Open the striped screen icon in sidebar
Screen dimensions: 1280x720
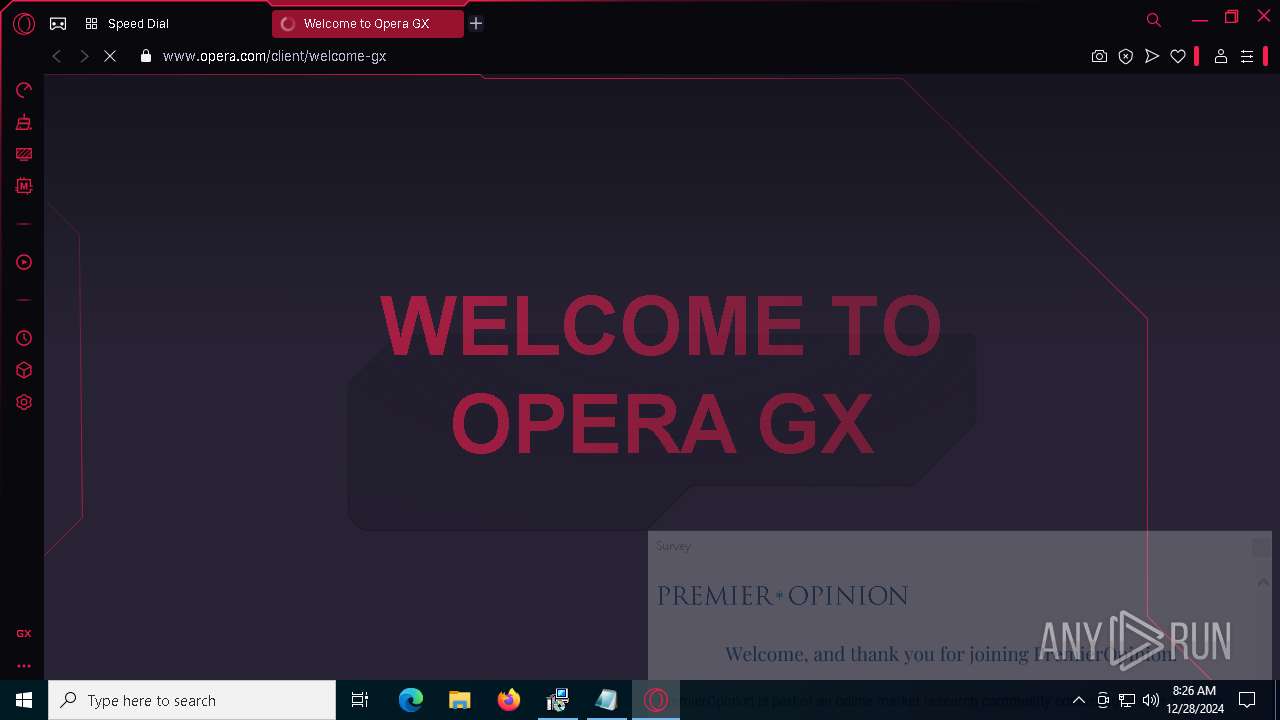[x=24, y=154]
